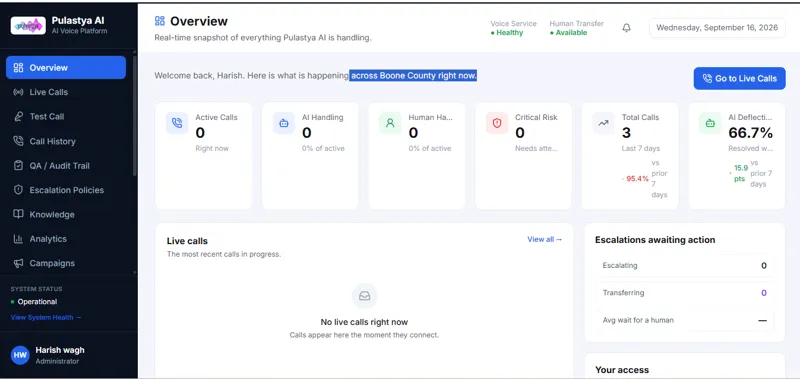The height and width of the screenshot is (379, 800).
Task: Click the Test Call phone icon
Action: [x=18, y=117]
